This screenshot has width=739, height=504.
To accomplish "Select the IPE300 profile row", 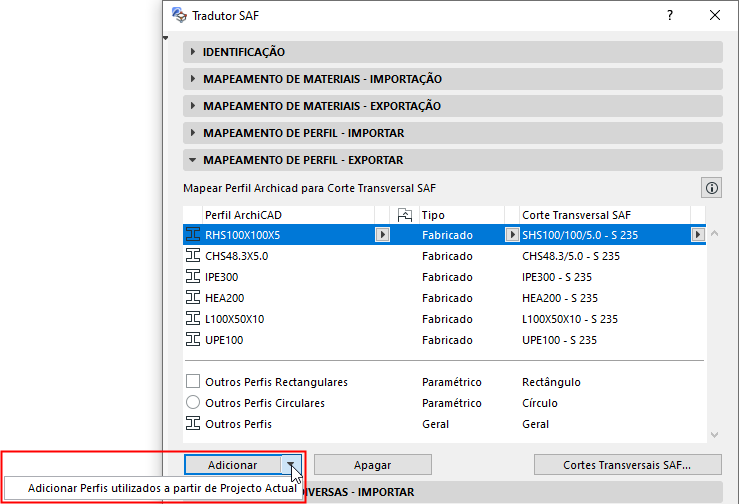I will point(444,276).
